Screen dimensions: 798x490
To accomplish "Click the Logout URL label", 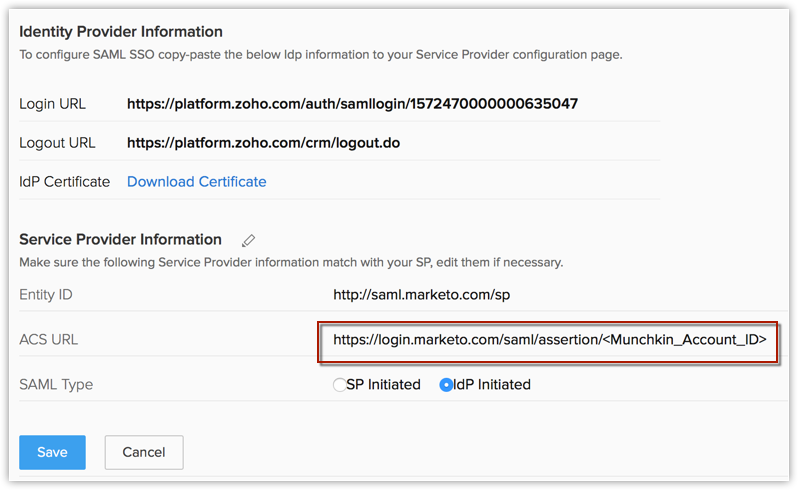I will [57, 143].
